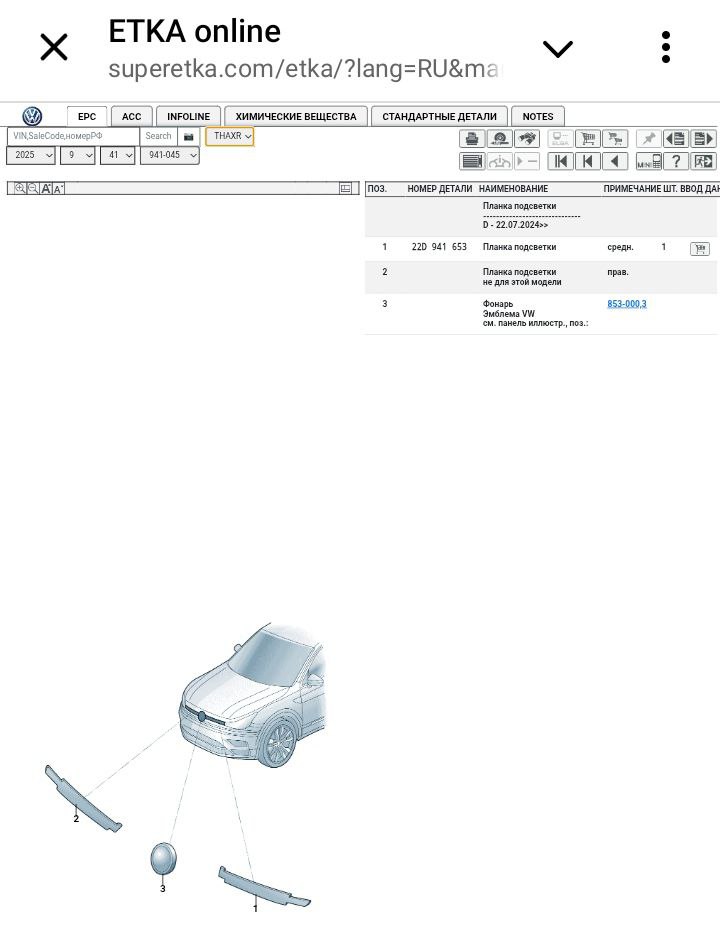Open the main group 9 dropdown
720x926 pixels.
tap(77, 155)
